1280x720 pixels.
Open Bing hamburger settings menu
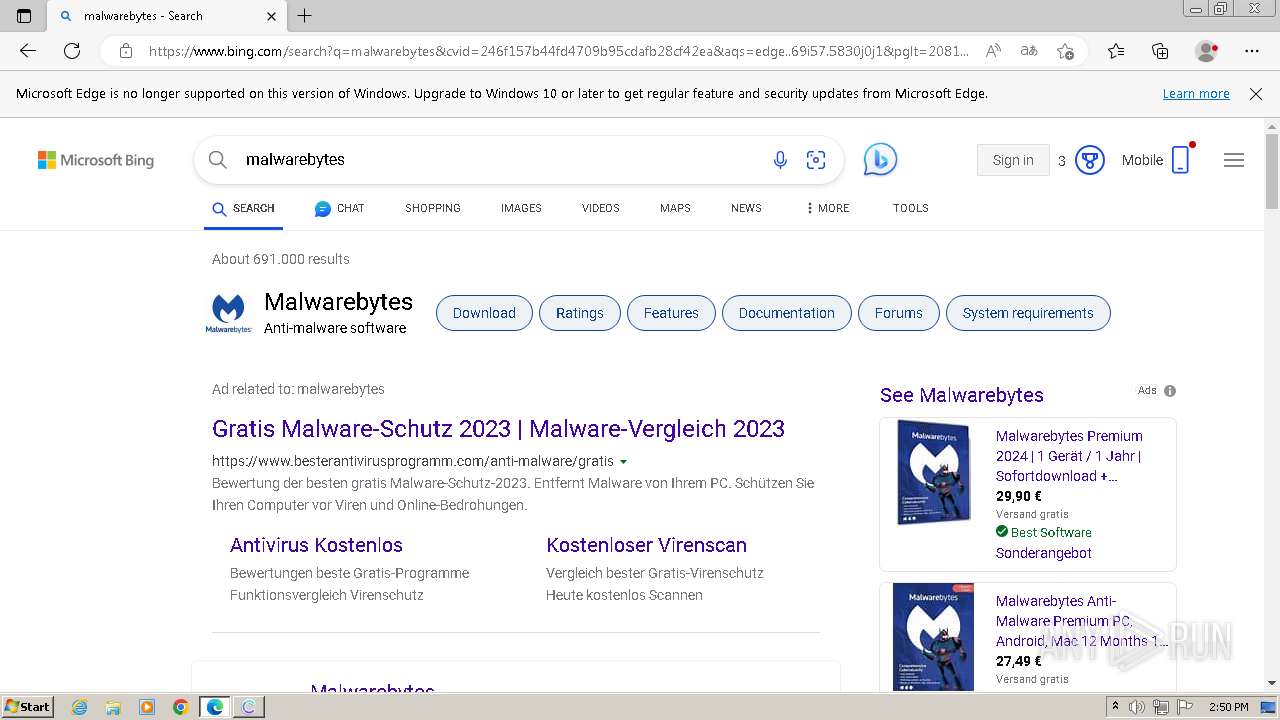(x=1234, y=160)
